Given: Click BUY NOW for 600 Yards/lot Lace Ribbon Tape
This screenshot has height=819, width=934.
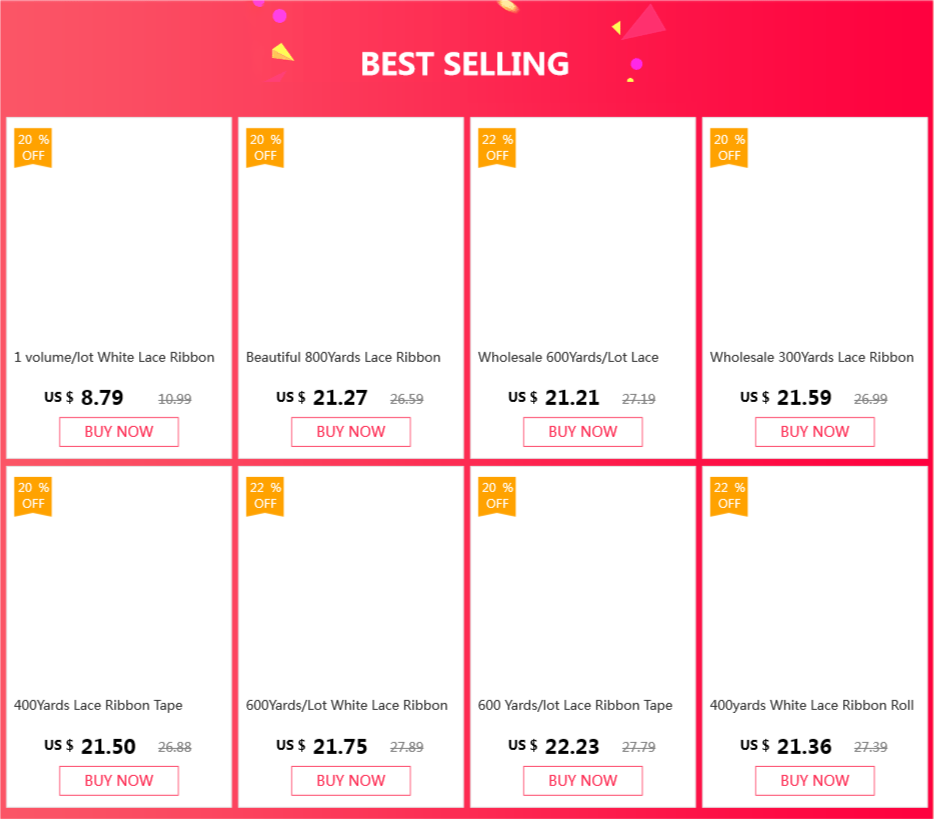Looking at the screenshot, I should pos(583,780).
